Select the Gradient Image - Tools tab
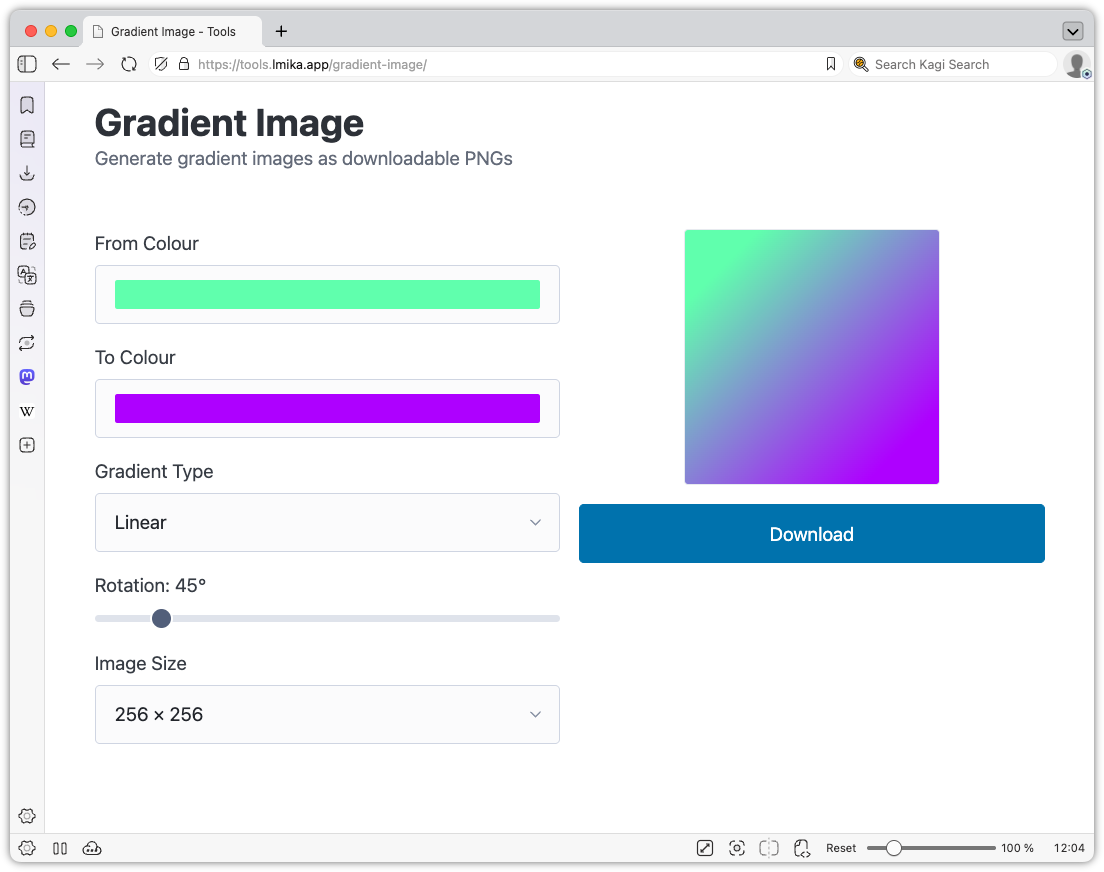The image size is (1104, 872). (172, 31)
